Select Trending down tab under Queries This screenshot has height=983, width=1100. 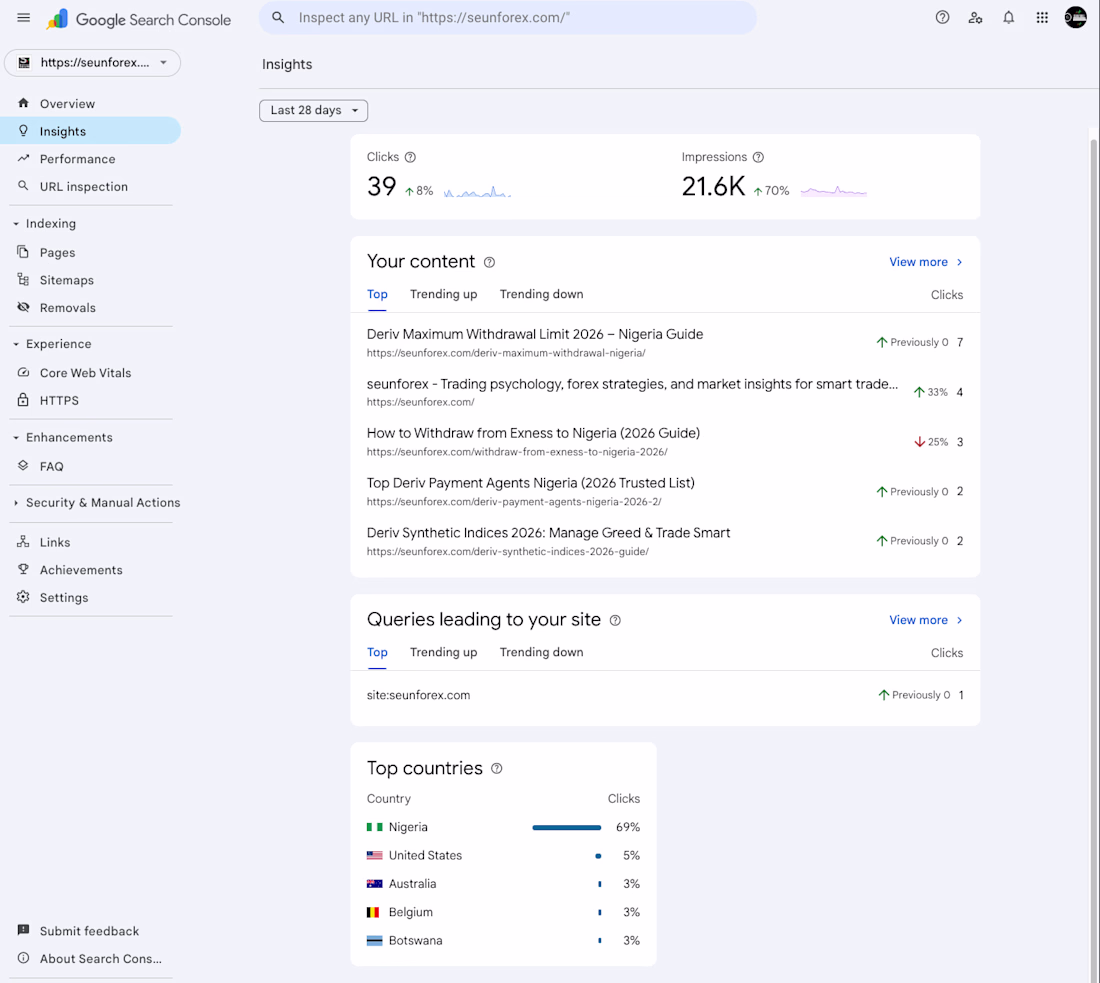coord(541,652)
